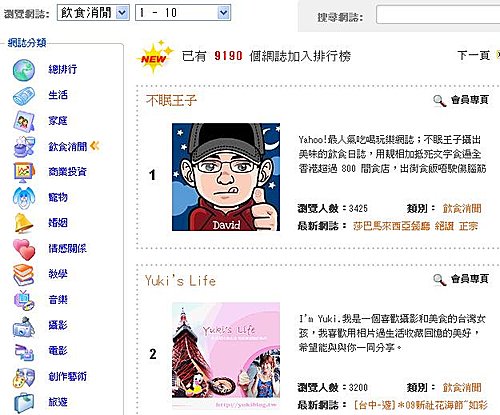The image size is (500, 415).
Task: Click the 搜尋網誌 search input field
Action: click(438, 15)
